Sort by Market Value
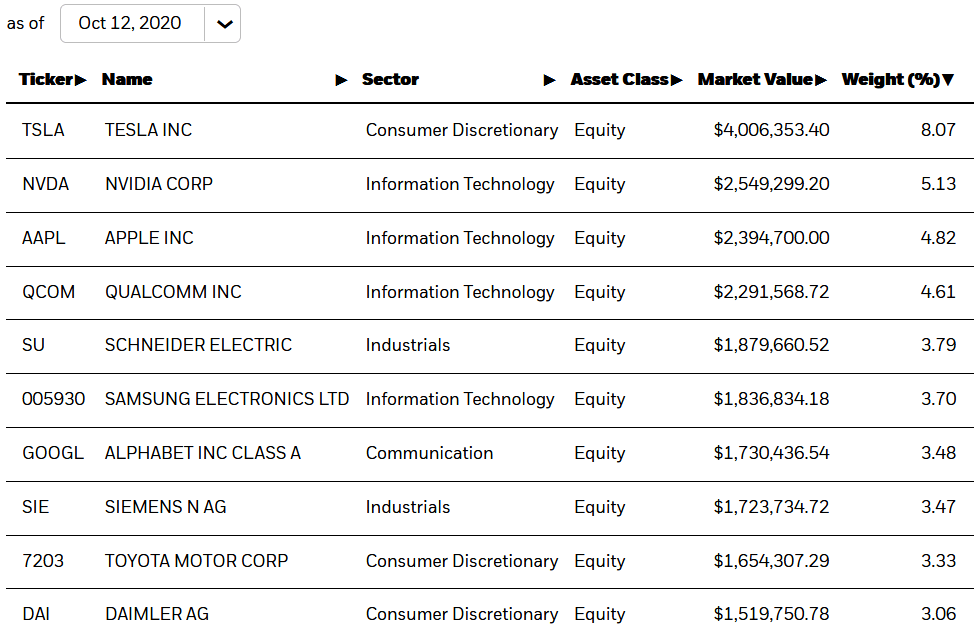974x635 pixels. pos(823,80)
